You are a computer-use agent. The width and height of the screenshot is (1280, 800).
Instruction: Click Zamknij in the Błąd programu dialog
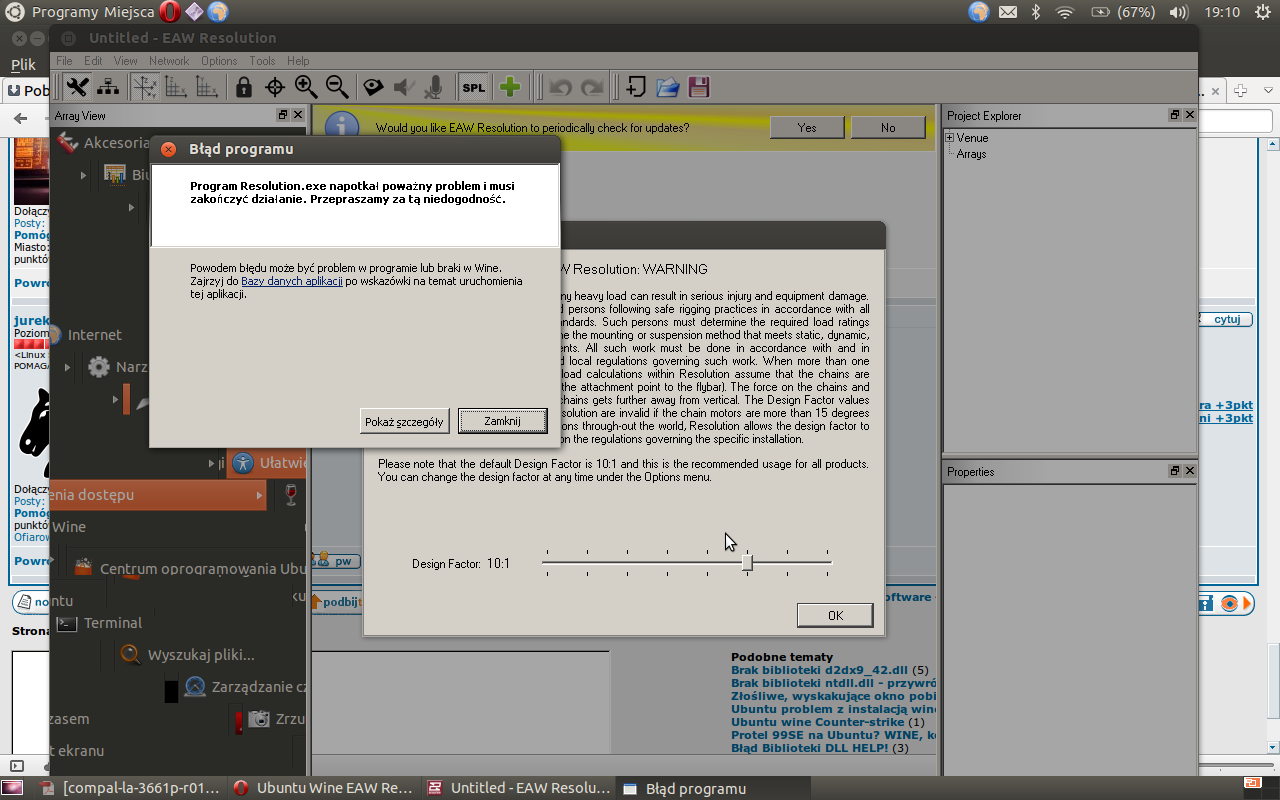tap(502, 421)
